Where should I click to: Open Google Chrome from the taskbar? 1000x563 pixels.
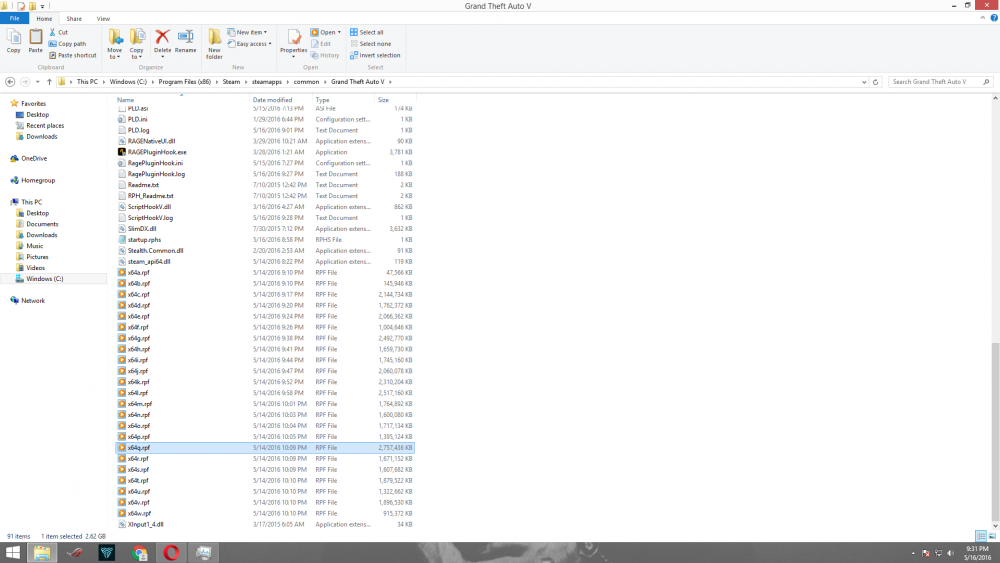click(x=139, y=553)
